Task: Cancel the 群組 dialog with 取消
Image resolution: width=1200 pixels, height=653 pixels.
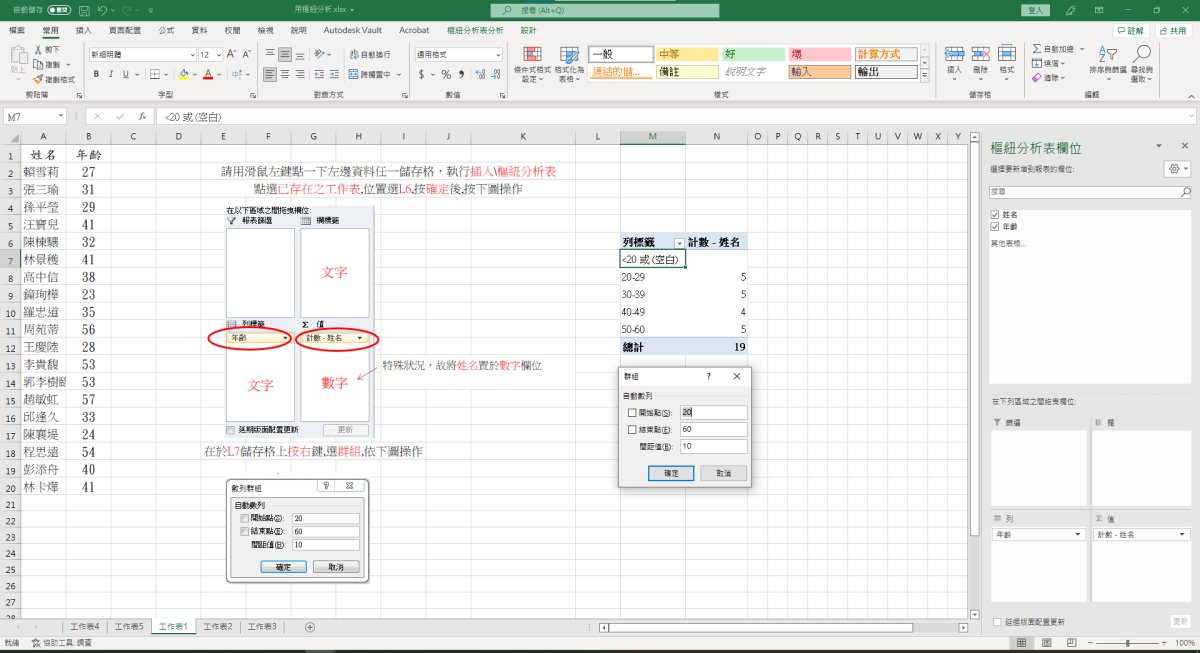Action: [723, 473]
